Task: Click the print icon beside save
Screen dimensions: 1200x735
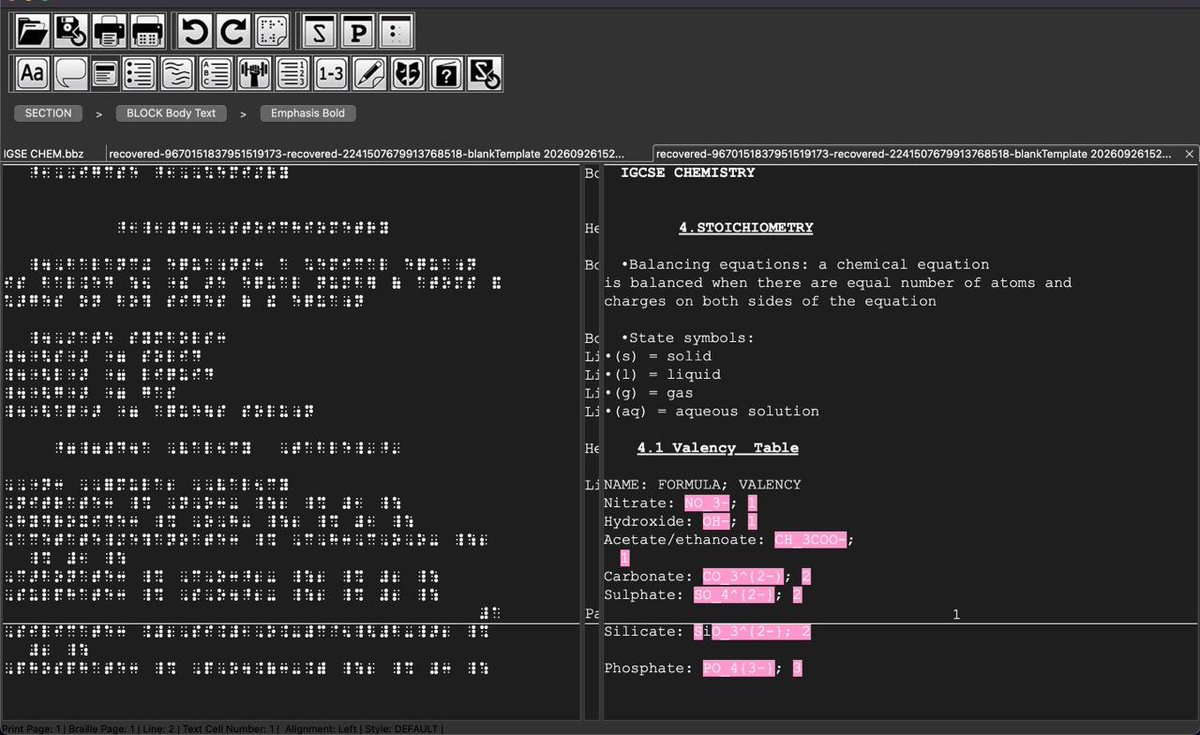Action: point(109,32)
